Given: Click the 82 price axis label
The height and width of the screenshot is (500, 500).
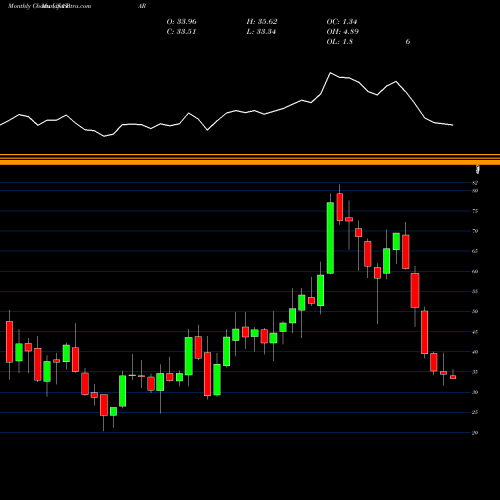Looking at the screenshot, I should tap(475, 183).
